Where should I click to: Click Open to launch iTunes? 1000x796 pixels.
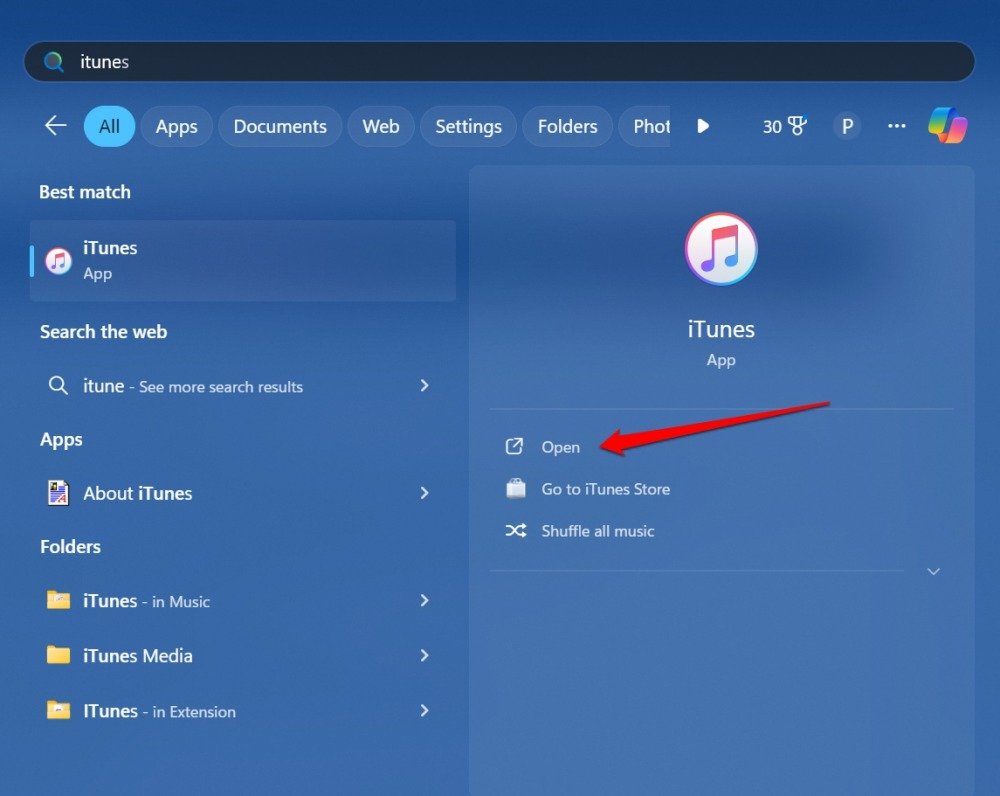(x=561, y=447)
